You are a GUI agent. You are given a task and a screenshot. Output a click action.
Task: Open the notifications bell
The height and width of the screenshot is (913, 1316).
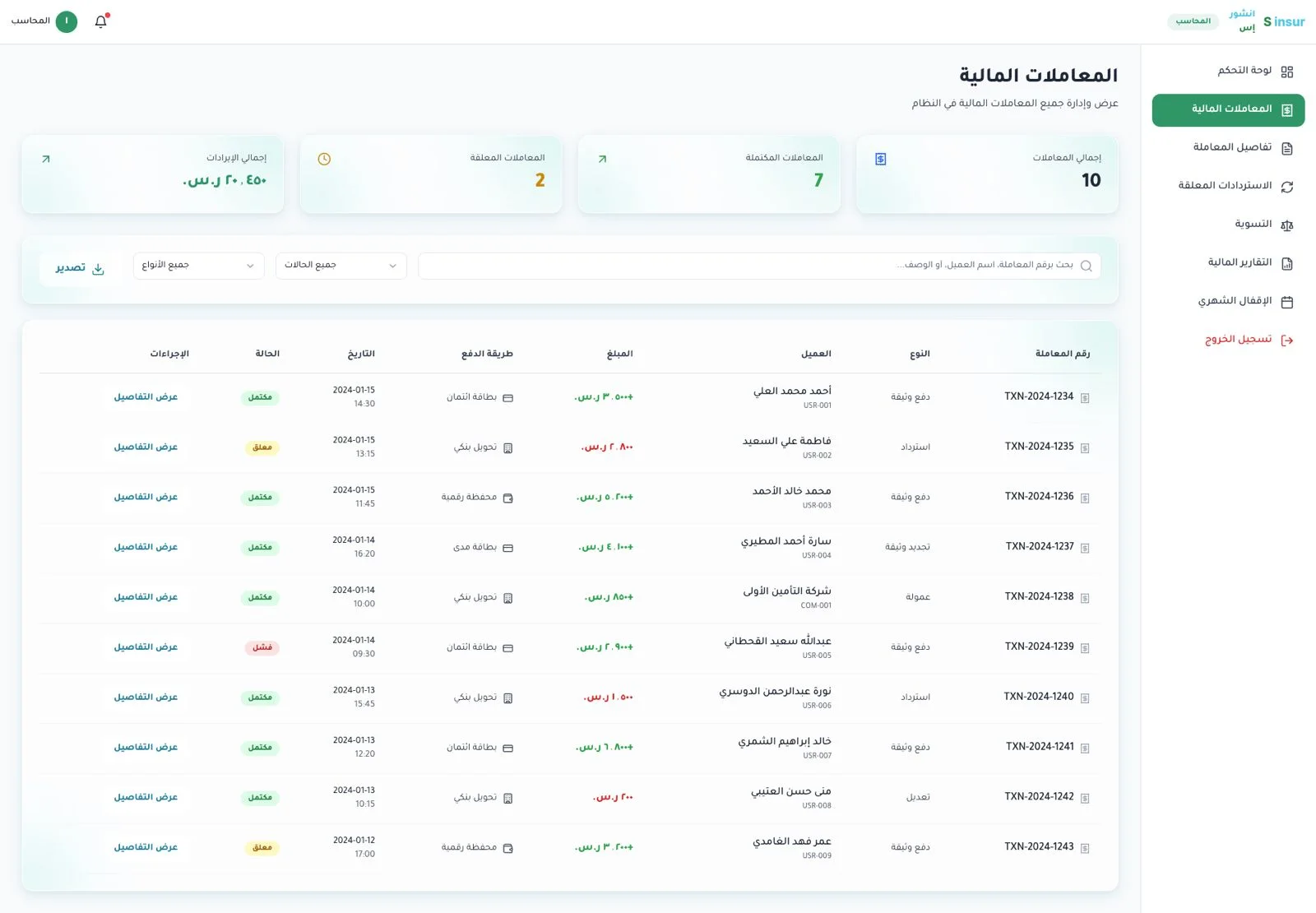point(101,21)
